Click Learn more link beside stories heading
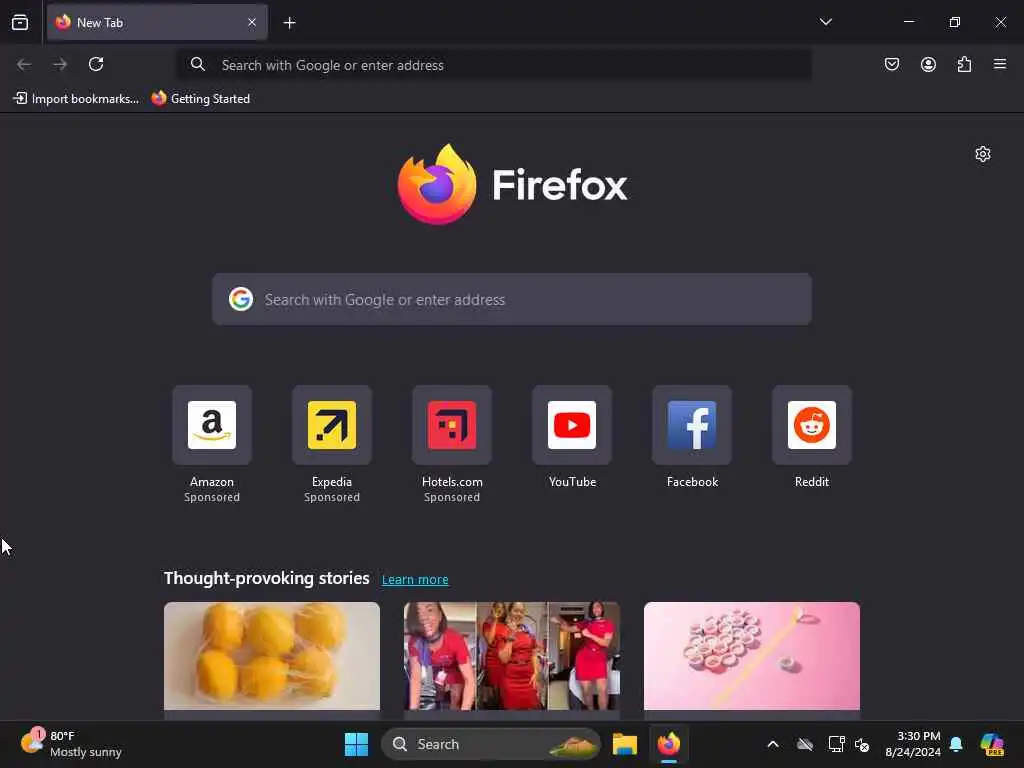The width and height of the screenshot is (1024, 768). [x=415, y=579]
